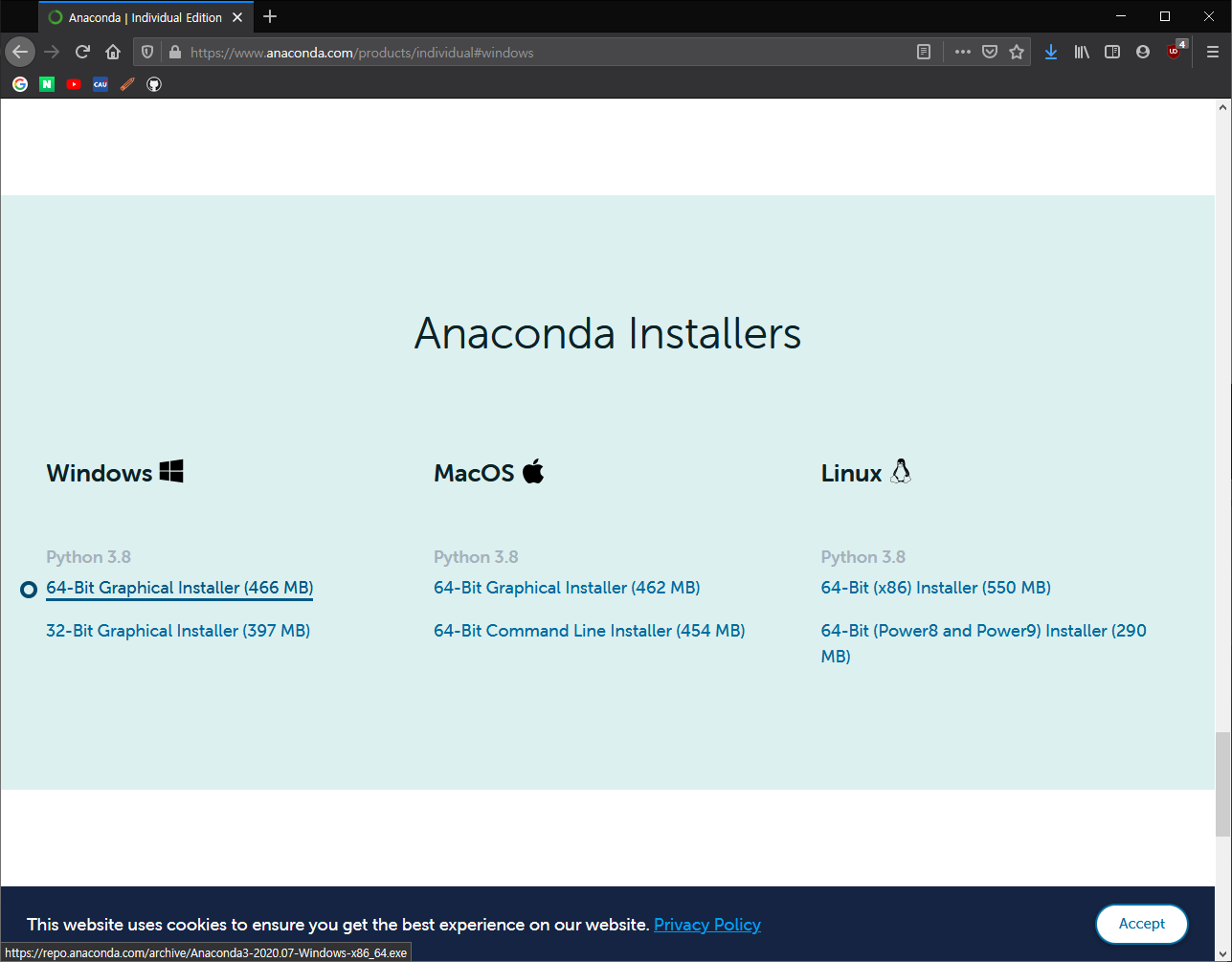Bookmark this page with the star

pos(1017,52)
